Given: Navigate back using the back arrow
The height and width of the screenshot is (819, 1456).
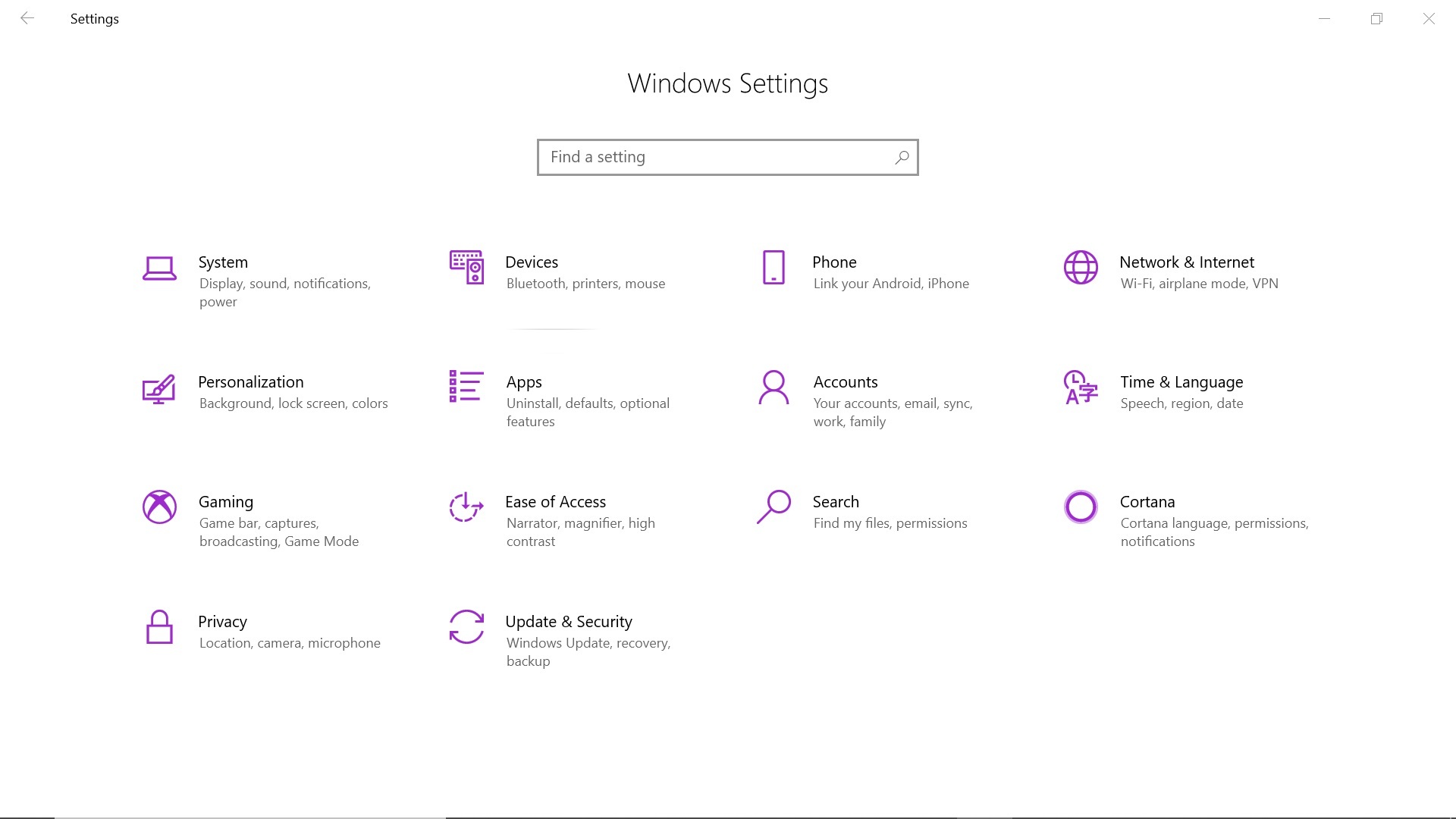Looking at the screenshot, I should tap(26, 18).
